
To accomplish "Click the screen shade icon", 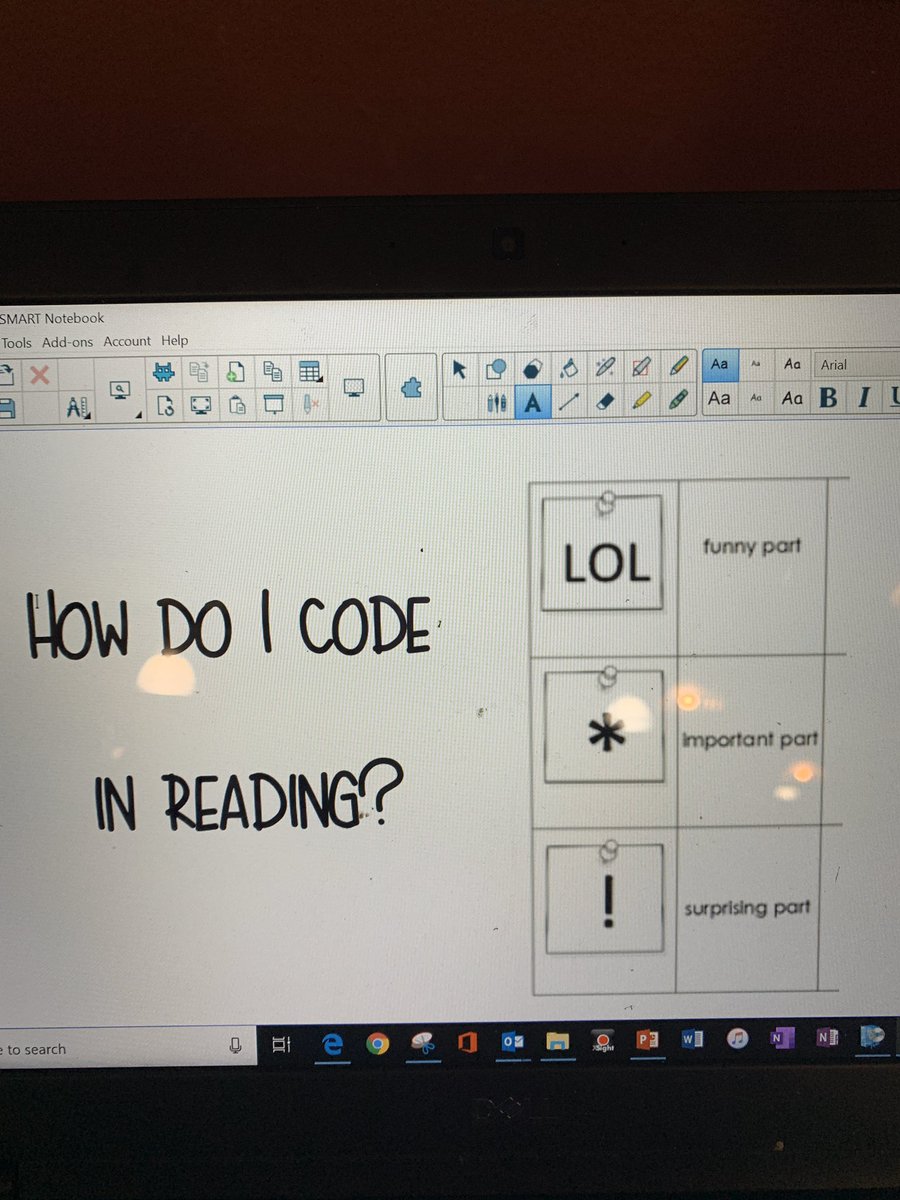I will click(x=273, y=404).
